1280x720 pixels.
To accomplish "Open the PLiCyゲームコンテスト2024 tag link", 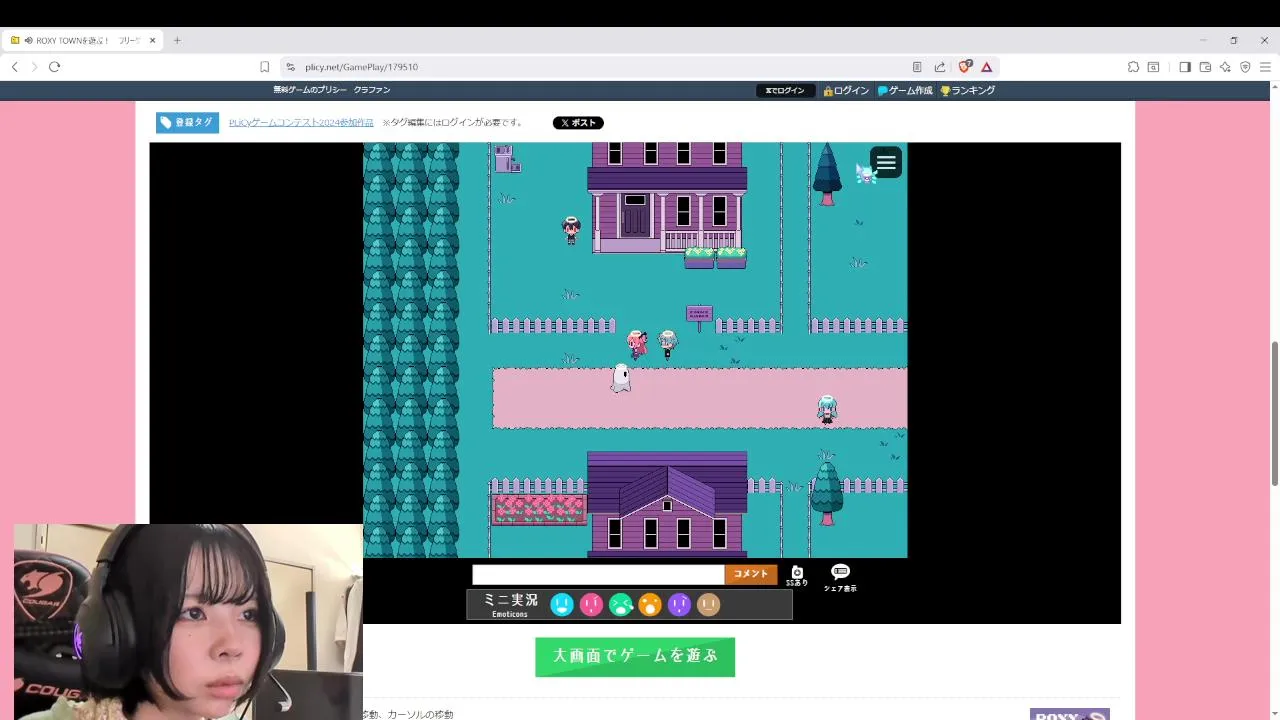I will (x=301, y=123).
